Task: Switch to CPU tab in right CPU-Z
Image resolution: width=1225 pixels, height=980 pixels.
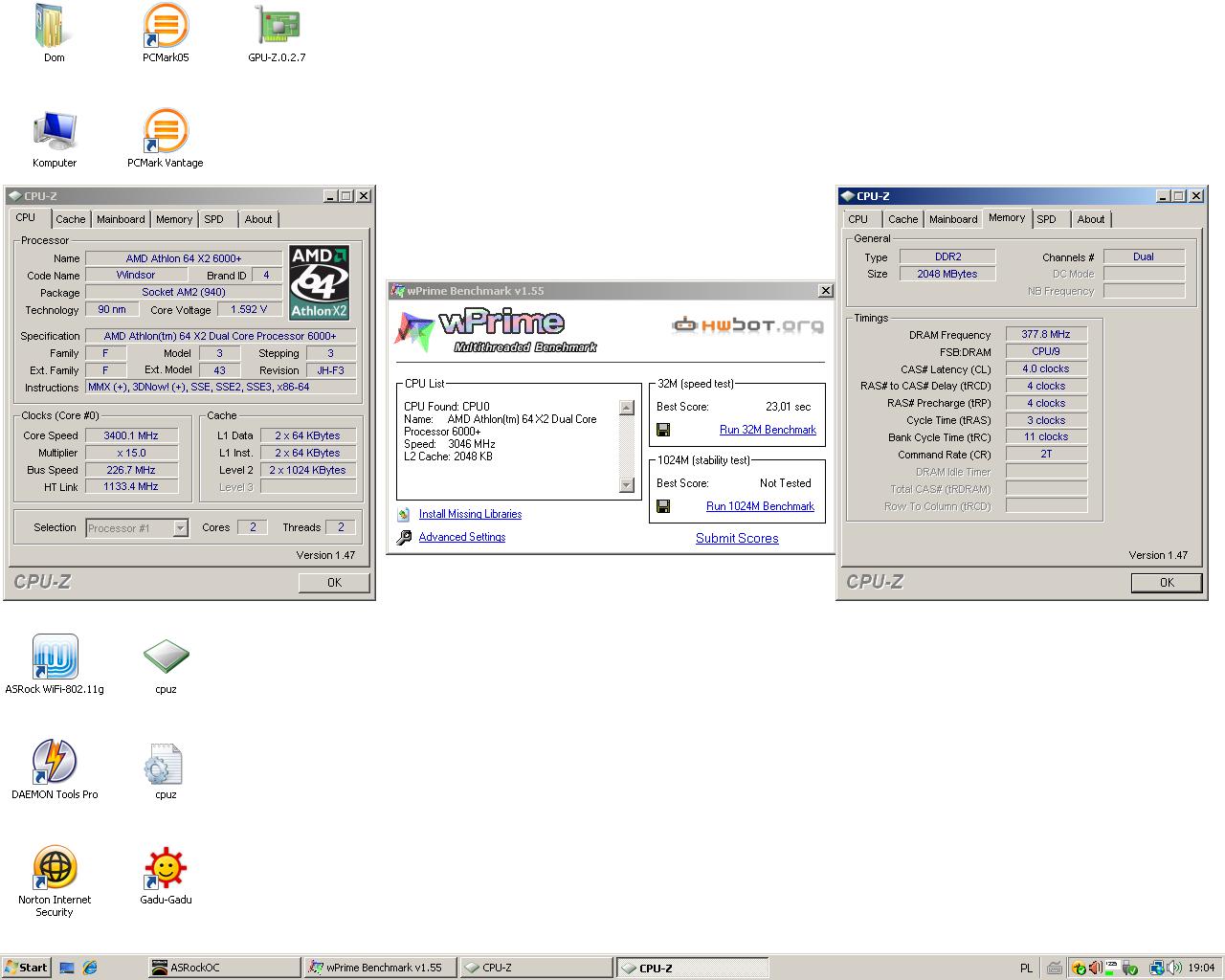Action: click(858, 219)
